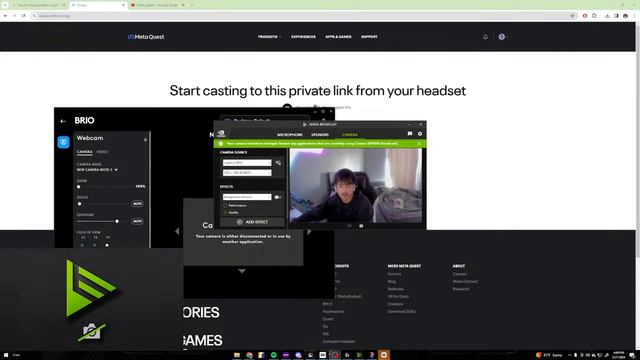Image resolution: width=640 pixels, height=360 pixels.
Task: Open Chrome from the taskbar
Action: click(x=249, y=355)
